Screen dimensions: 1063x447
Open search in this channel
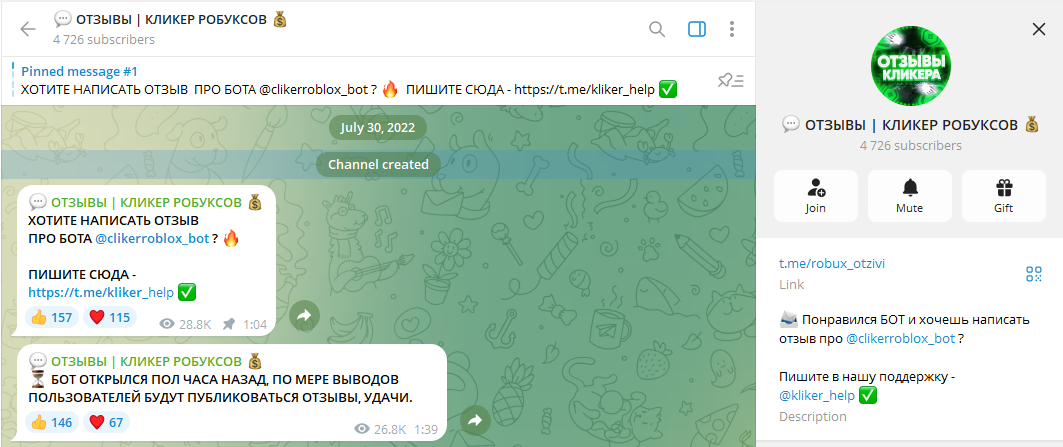pyautogui.click(x=657, y=29)
